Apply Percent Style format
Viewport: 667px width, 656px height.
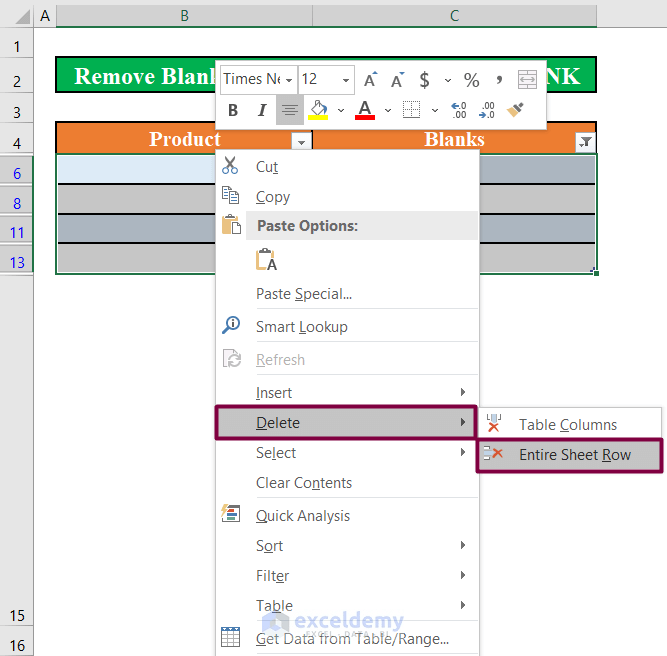point(471,80)
